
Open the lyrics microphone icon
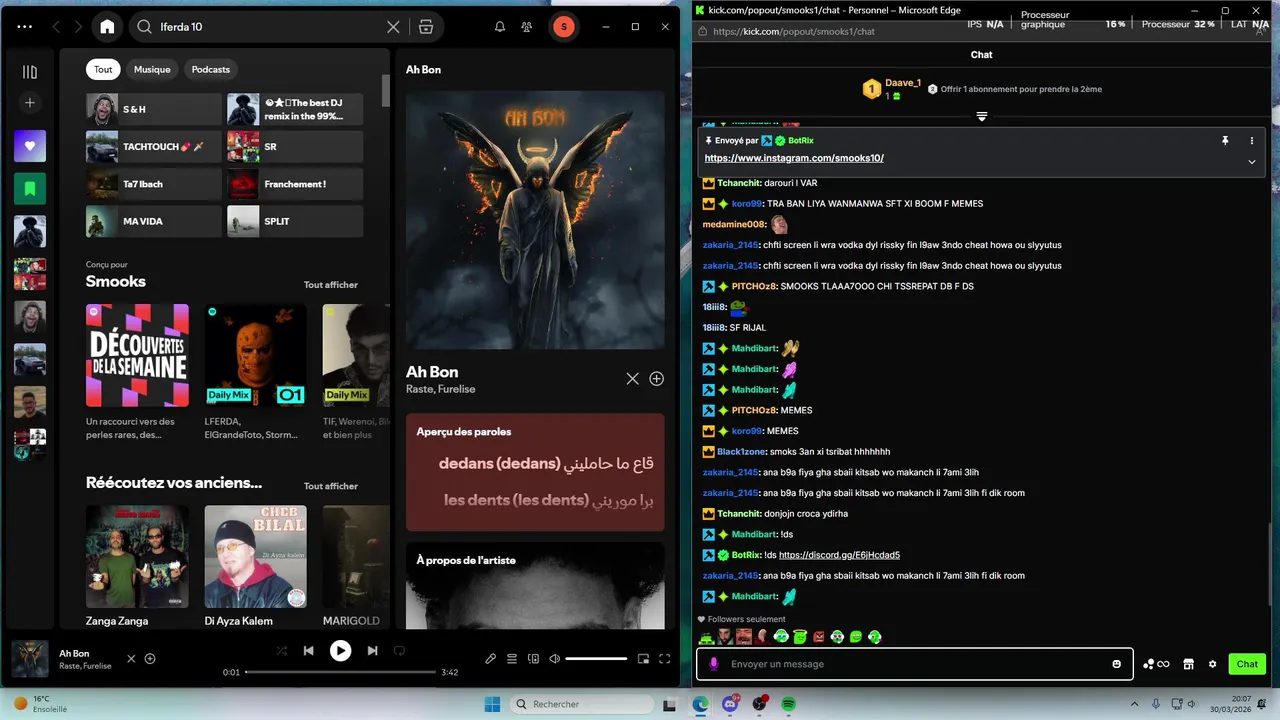(490, 659)
